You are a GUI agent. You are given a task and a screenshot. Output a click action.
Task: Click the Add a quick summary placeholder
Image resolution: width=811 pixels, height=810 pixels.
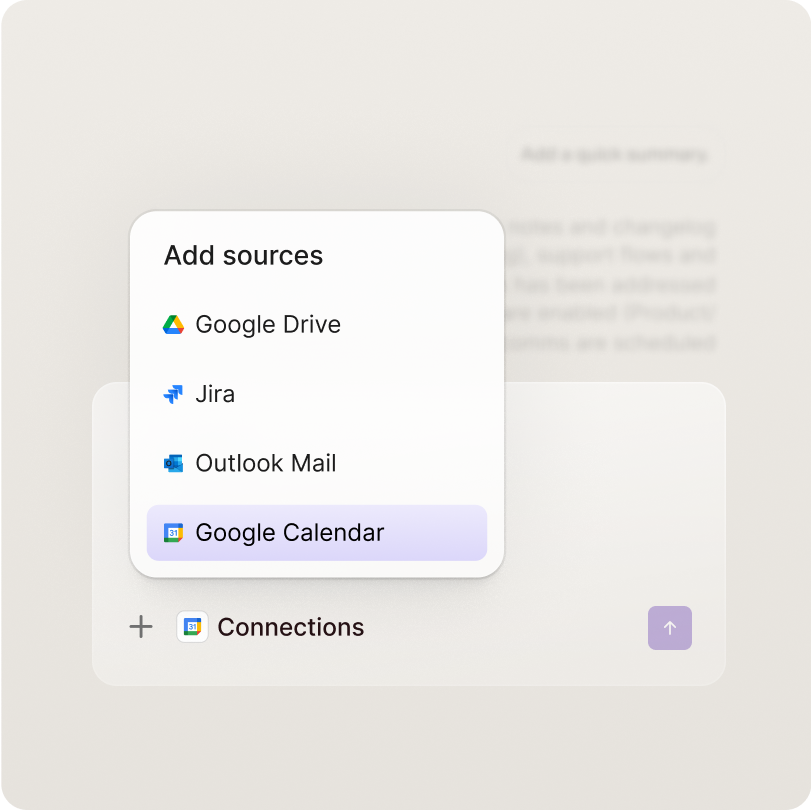[613, 154]
